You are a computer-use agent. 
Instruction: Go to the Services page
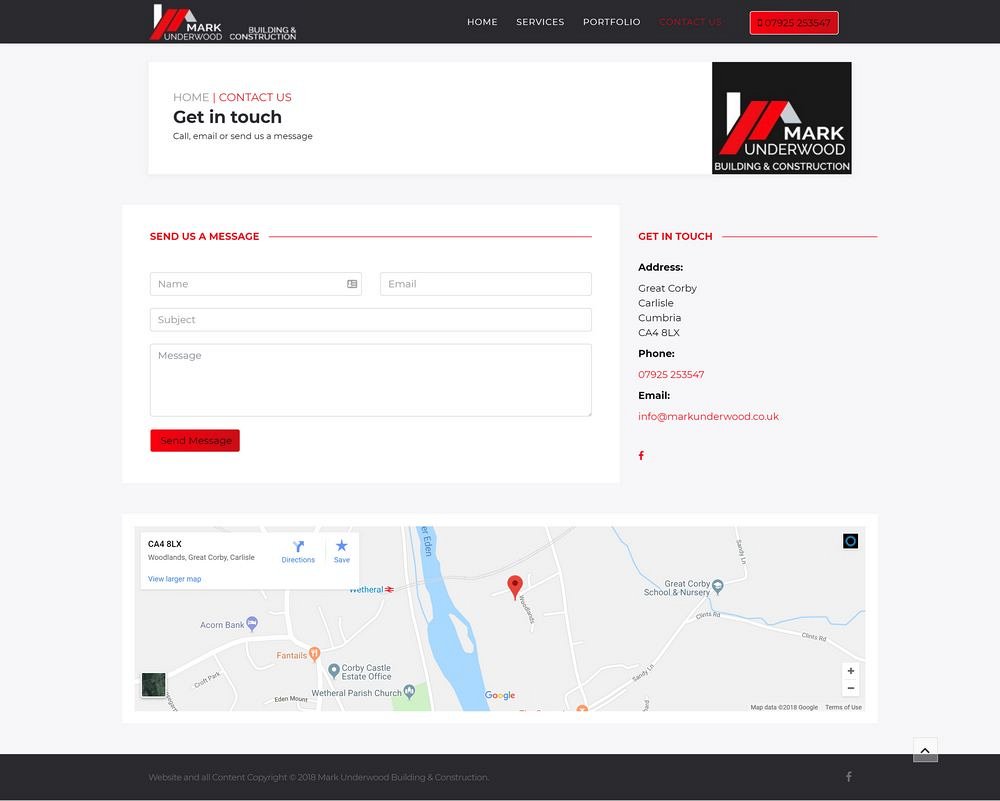pos(540,22)
